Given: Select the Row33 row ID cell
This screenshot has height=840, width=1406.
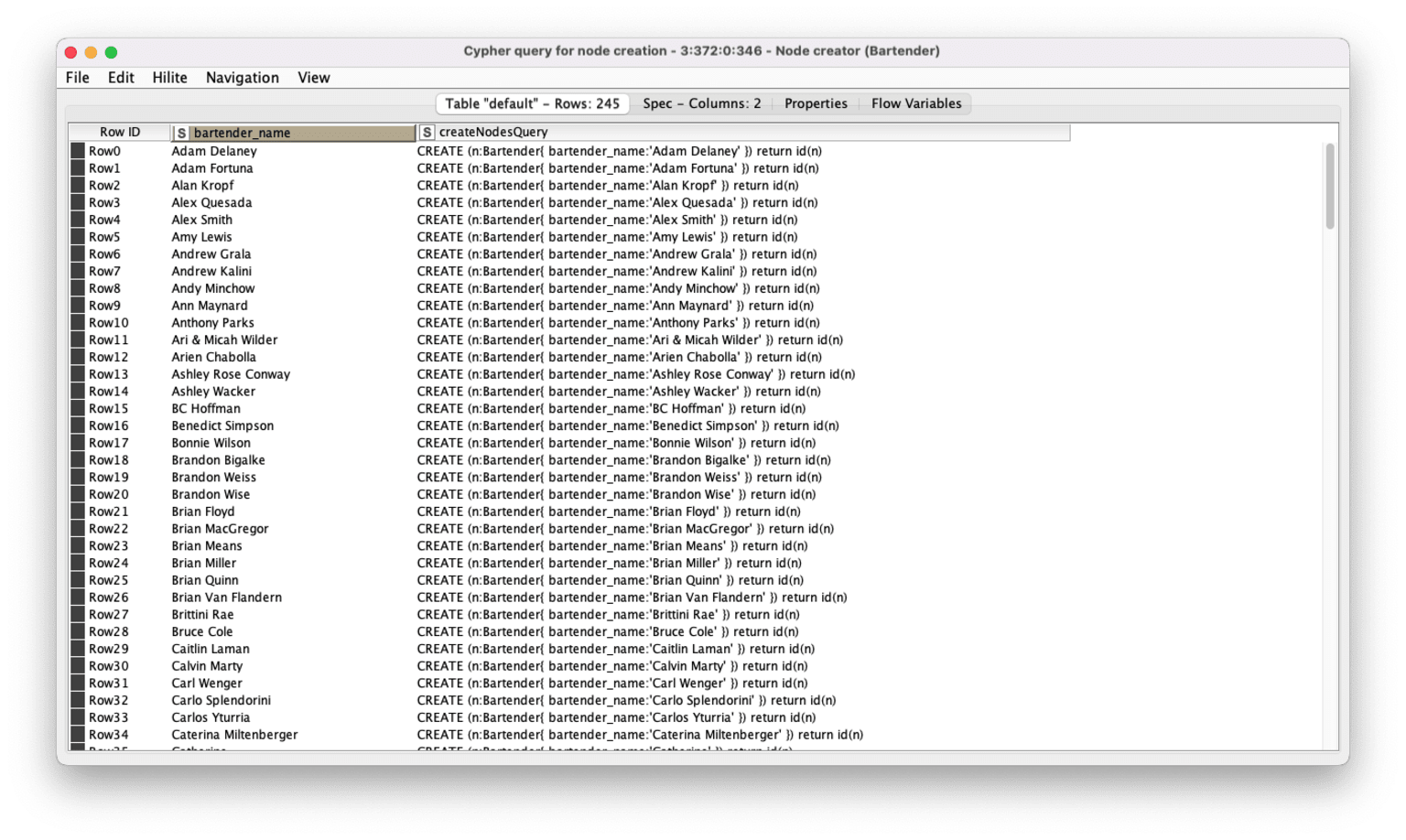Looking at the screenshot, I should 120,717.
